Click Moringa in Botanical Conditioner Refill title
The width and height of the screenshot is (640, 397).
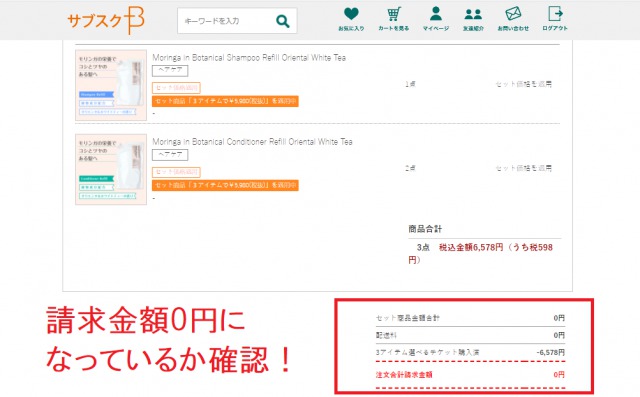252,142
